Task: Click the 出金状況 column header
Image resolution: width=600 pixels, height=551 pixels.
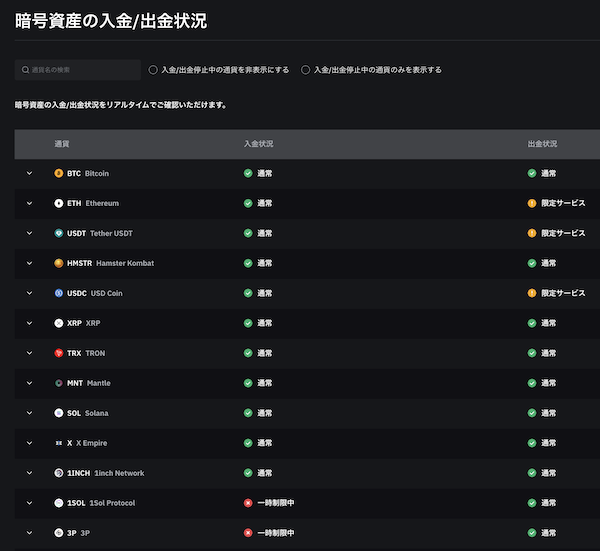Action: coord(543,144)
